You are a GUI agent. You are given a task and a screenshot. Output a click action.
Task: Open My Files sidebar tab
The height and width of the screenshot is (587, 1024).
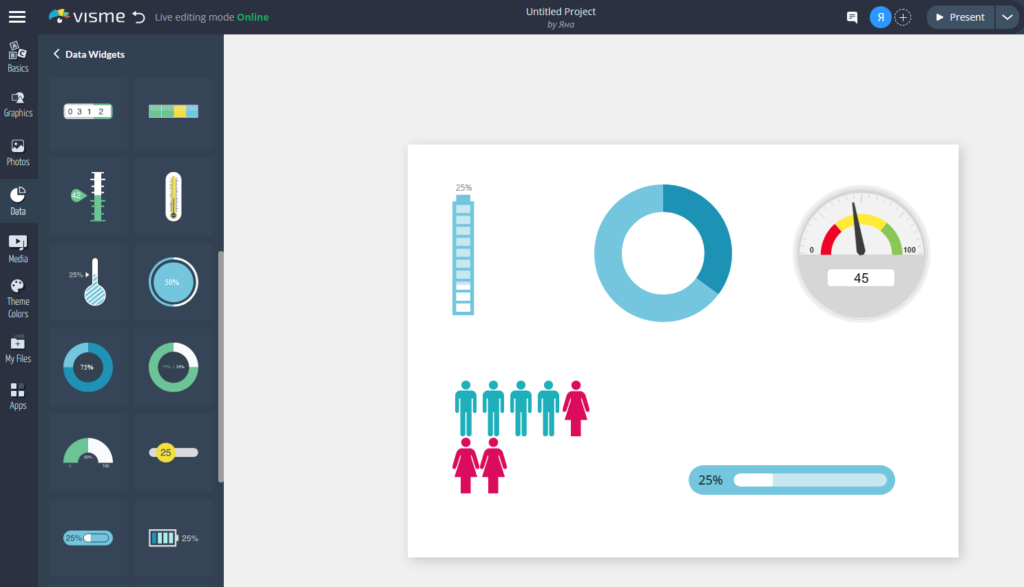coord(18,349)
